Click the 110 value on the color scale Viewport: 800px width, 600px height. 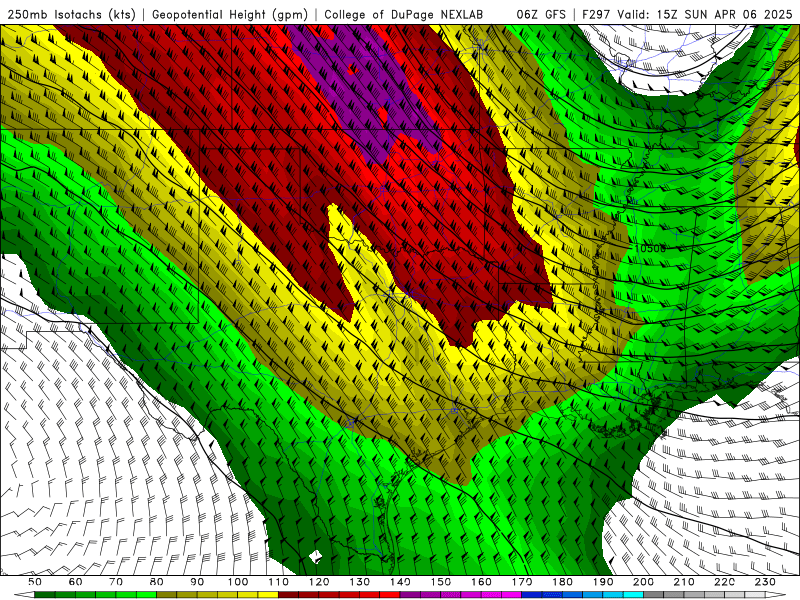279,582
